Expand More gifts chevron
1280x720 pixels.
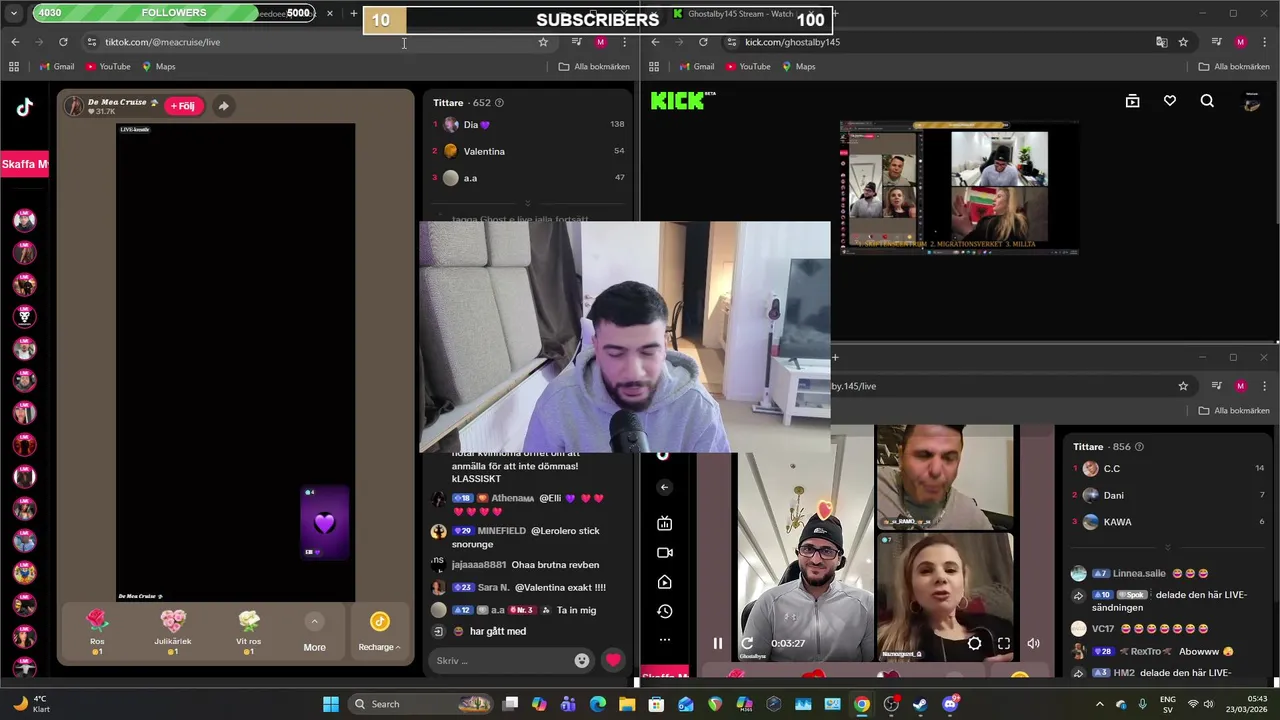coord(314,622)
